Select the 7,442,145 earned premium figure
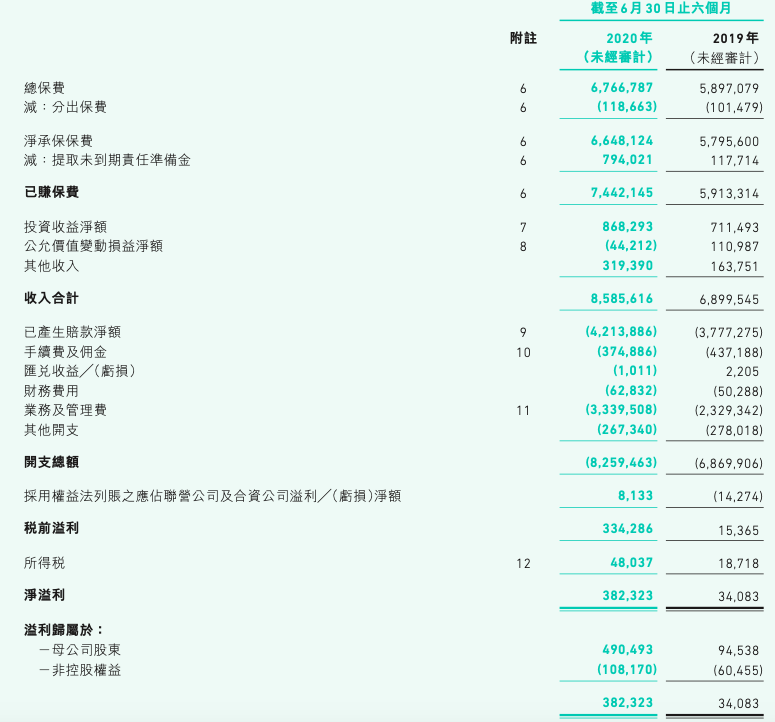 (x=622, y=192)
